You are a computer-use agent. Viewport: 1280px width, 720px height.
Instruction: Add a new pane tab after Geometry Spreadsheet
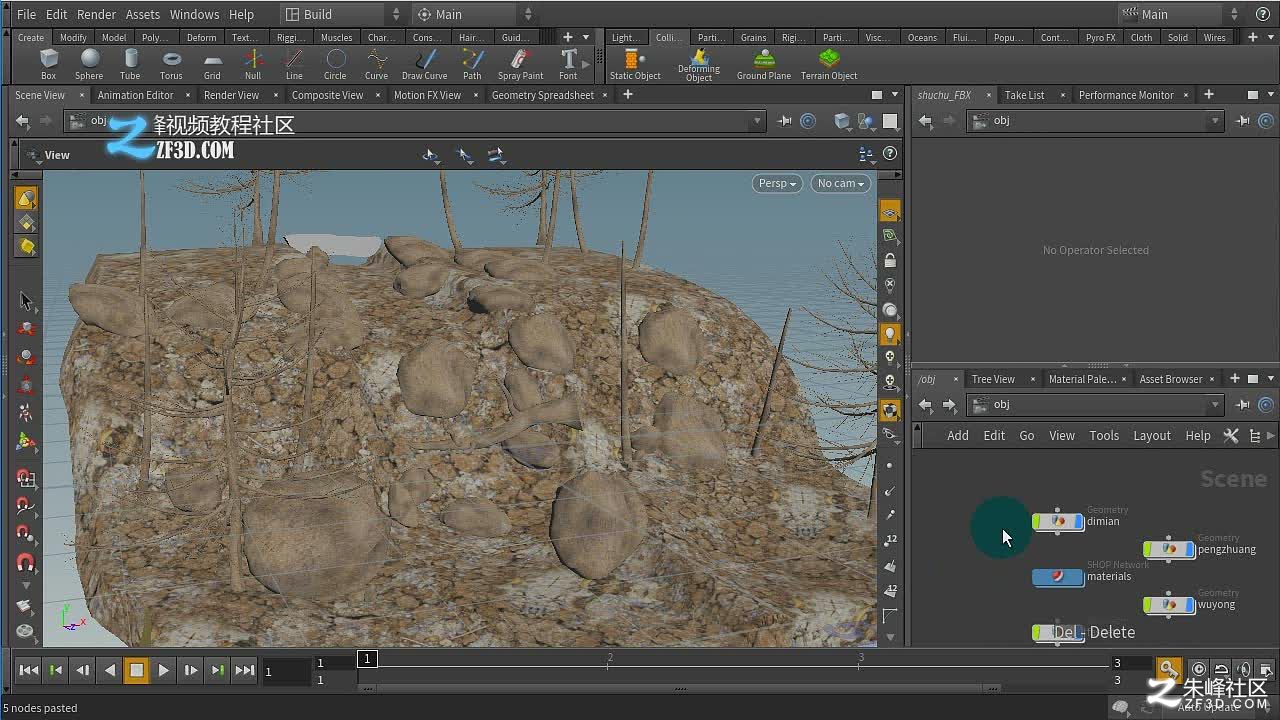click(628, 95)
